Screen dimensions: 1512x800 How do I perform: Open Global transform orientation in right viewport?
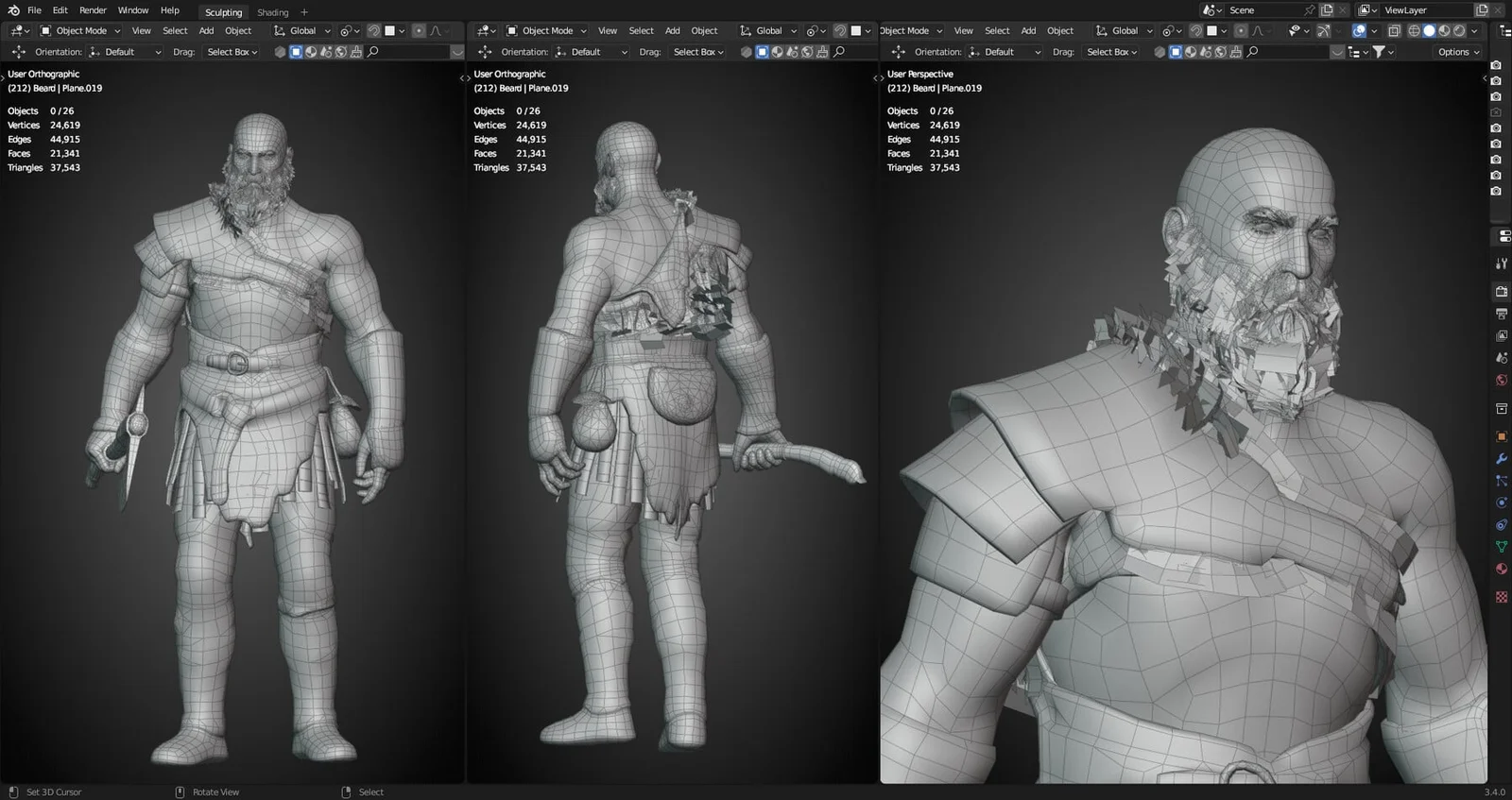coord(1125,30)
